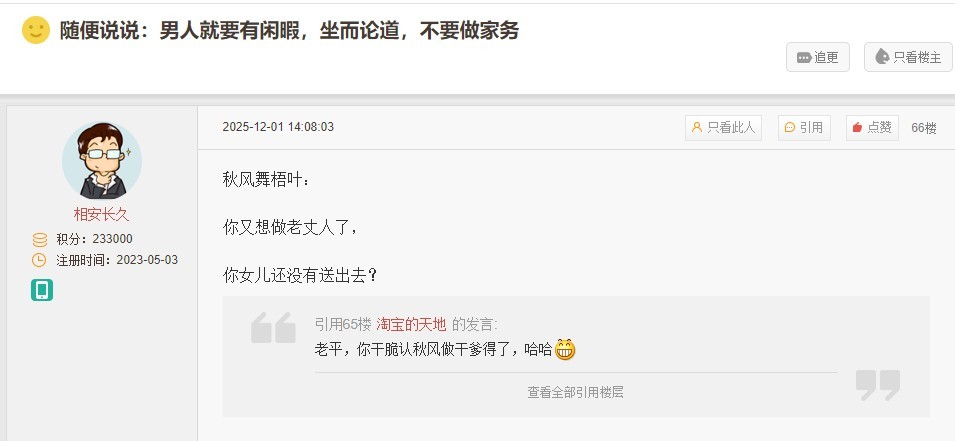
Task: Toggle 只看楼主 to show only the original poster
Action: pos(907,57)
